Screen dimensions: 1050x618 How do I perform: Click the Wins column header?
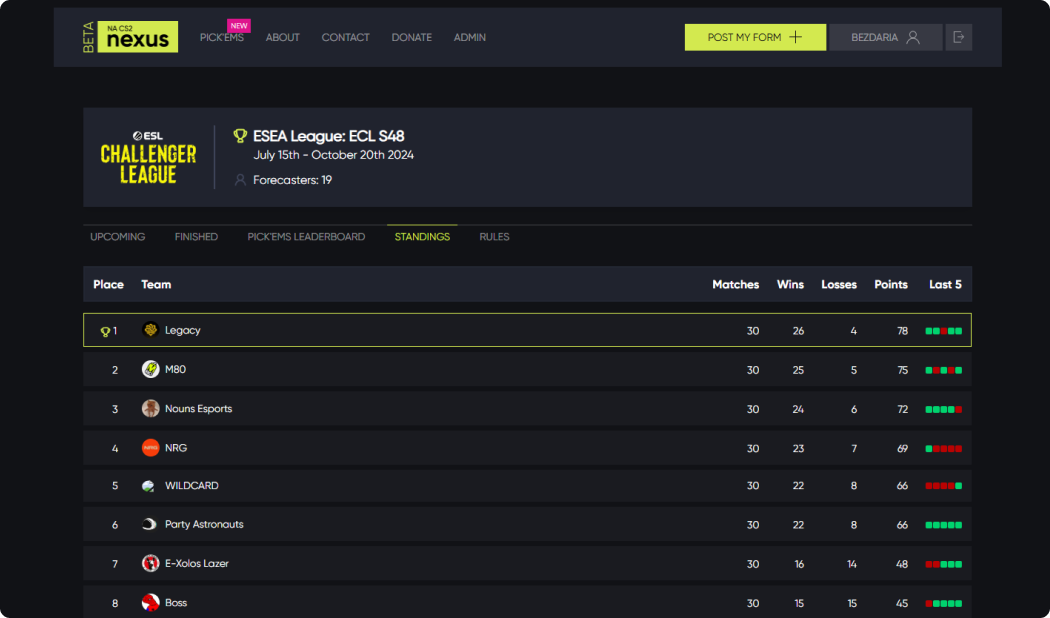[x=790, y=285]
